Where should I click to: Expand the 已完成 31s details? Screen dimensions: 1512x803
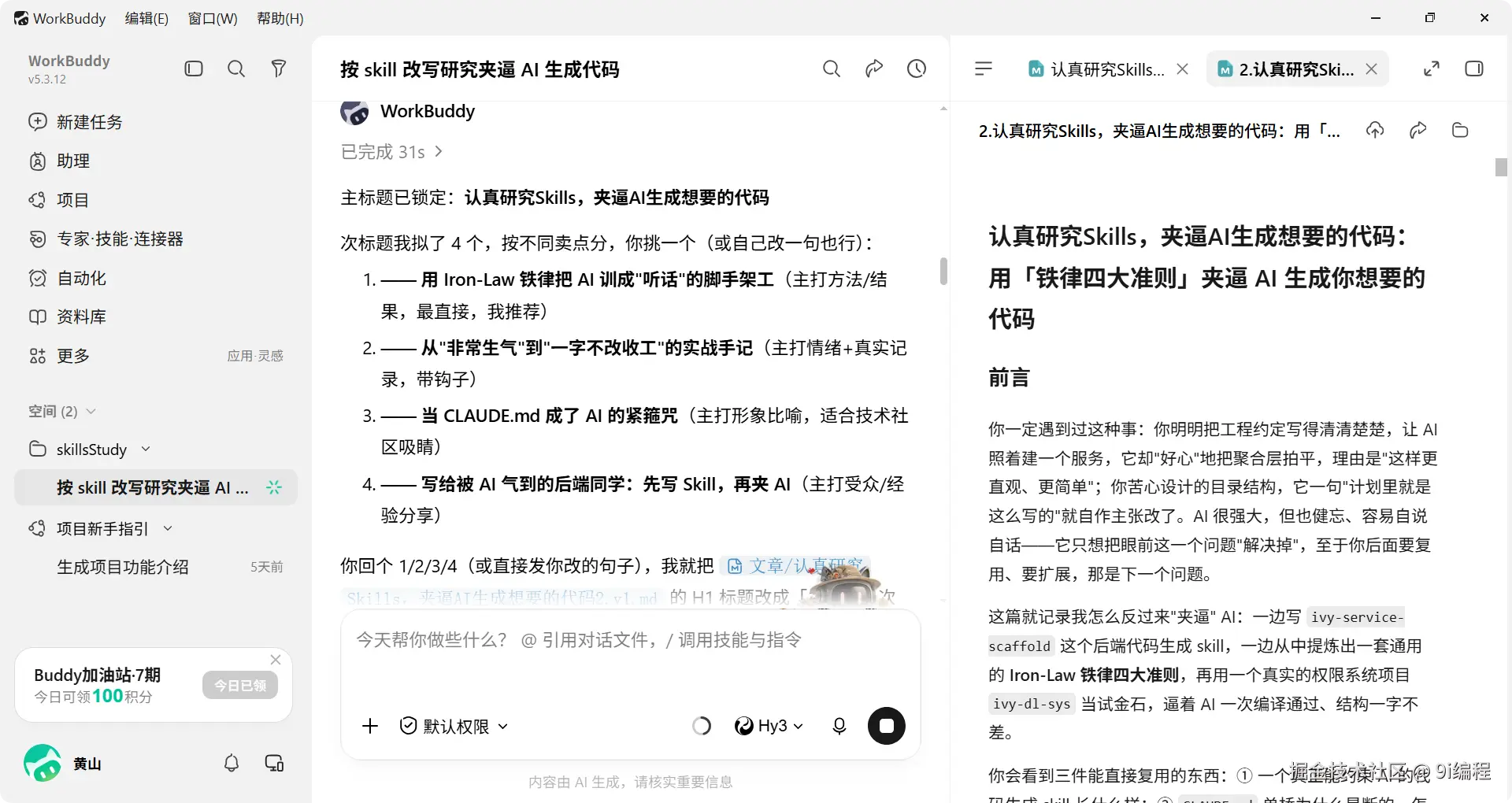pyautogui.click(x=391, y=152)
